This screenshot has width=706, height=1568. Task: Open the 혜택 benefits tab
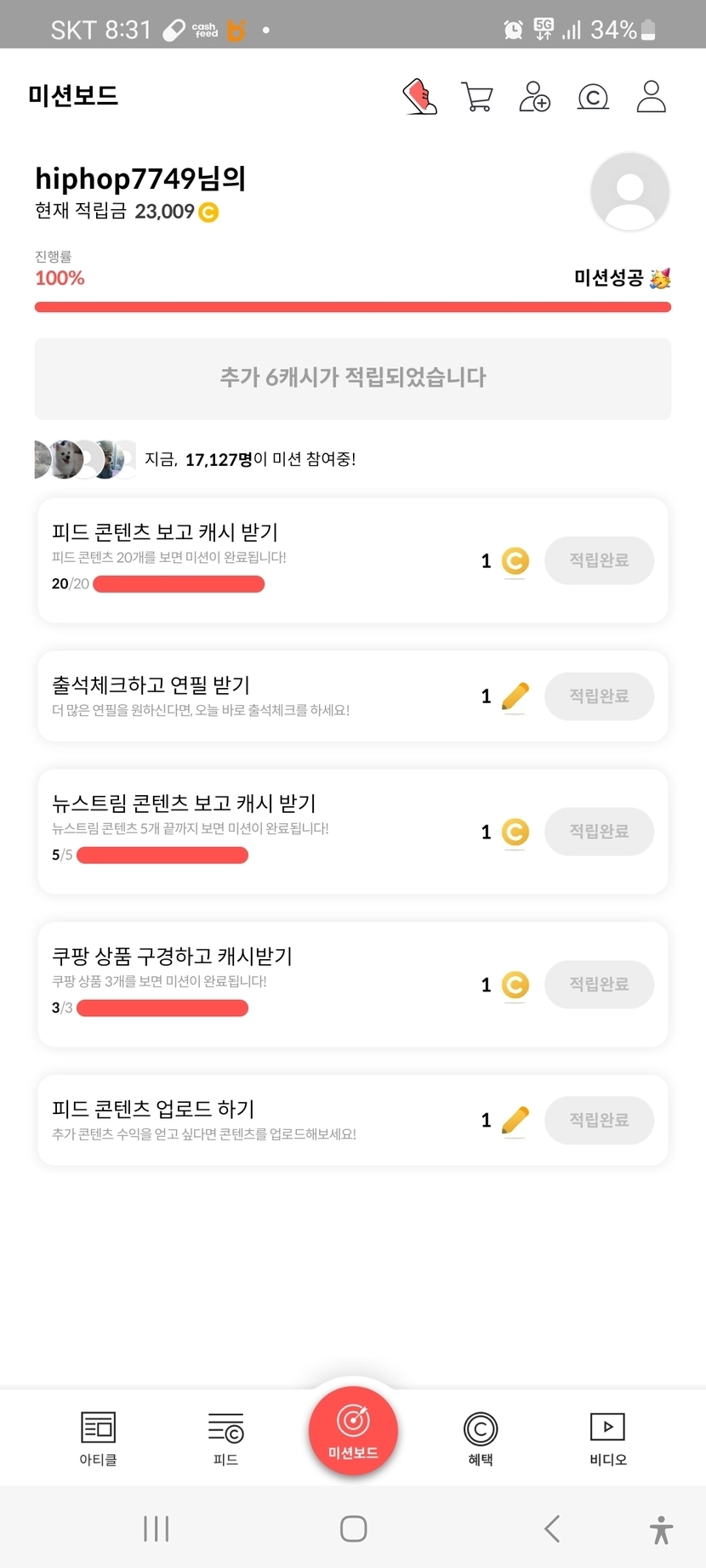click(481, 1439)
